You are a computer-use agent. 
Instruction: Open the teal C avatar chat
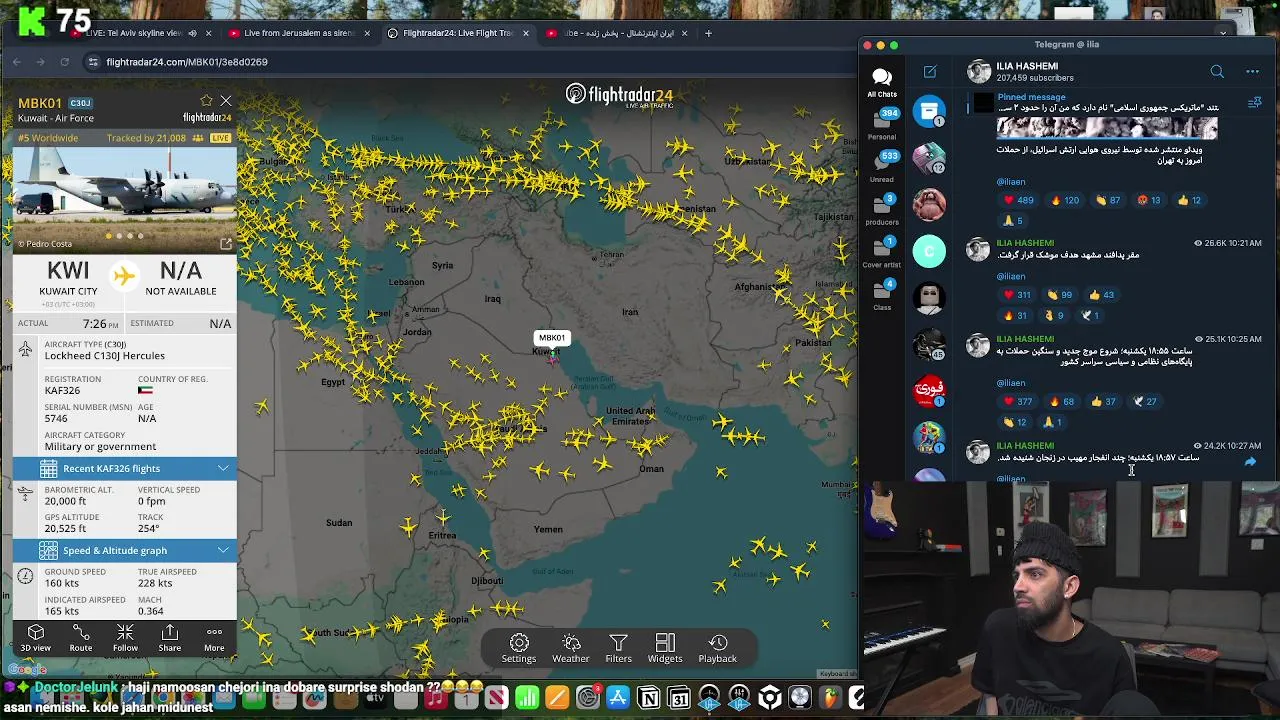[929, 251]
